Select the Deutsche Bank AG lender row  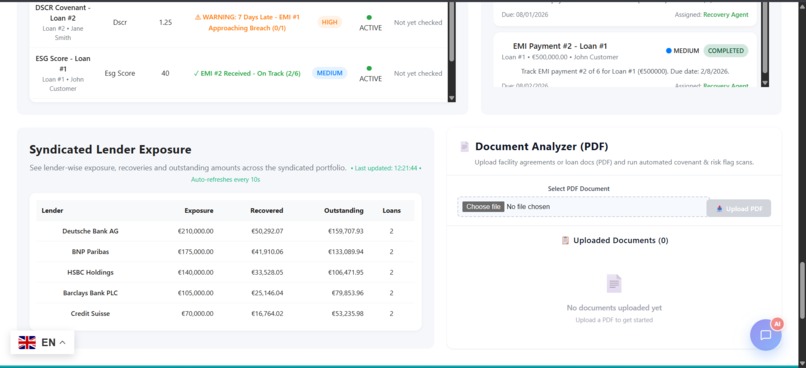pyautogui.click(x=225, y=231)
